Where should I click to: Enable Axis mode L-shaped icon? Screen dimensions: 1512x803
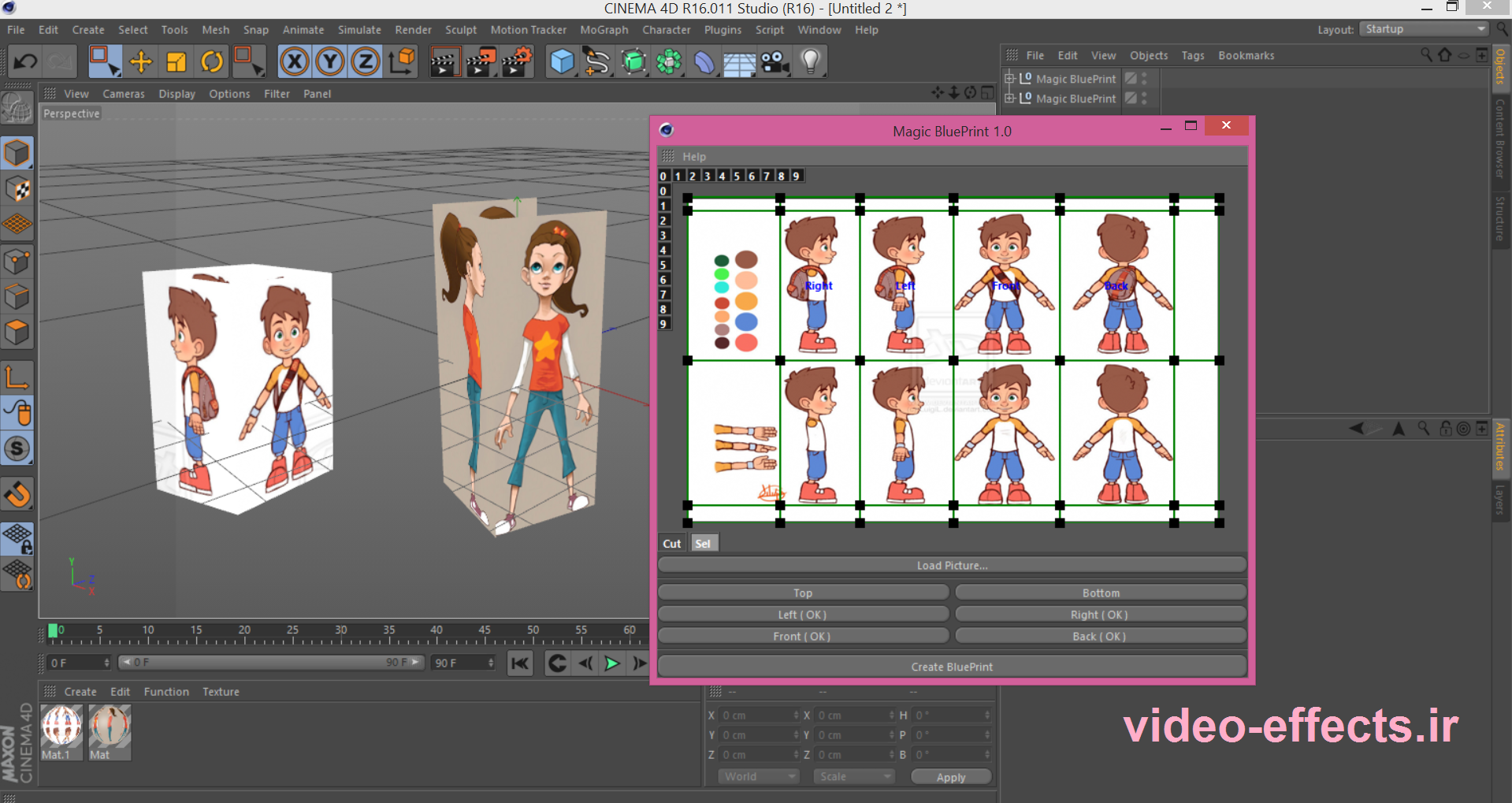[x=17, y=377]
